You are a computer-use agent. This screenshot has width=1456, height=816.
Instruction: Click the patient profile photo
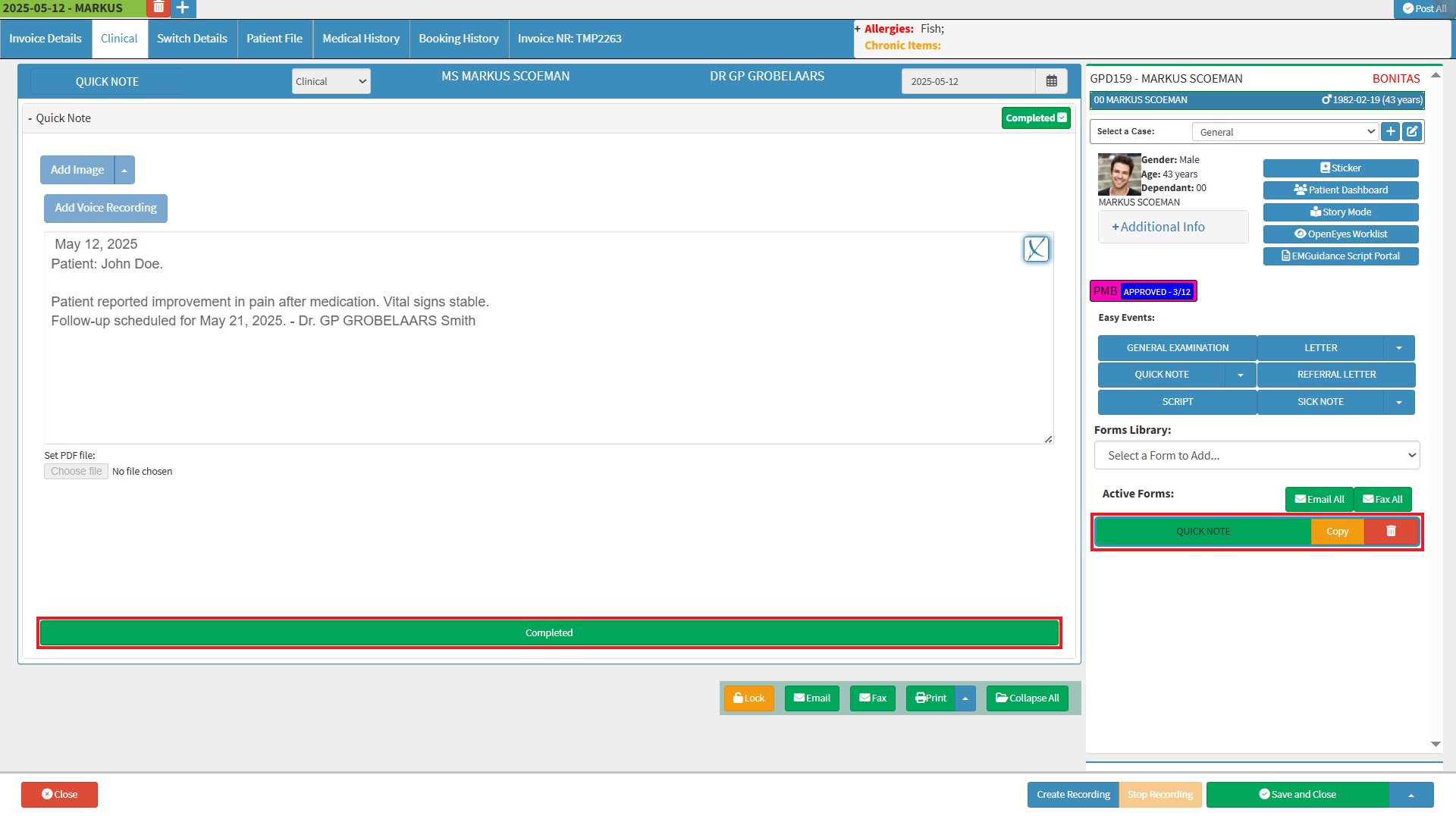point(1119,174)
